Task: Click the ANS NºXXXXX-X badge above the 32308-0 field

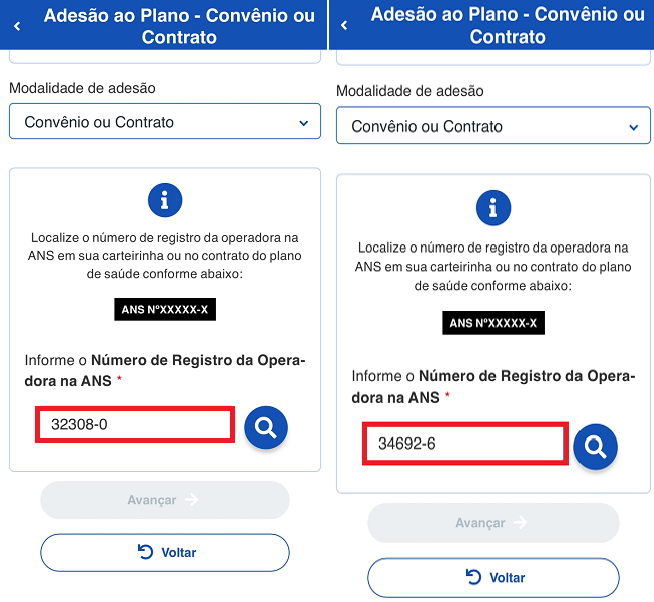Action: (164, 310)
